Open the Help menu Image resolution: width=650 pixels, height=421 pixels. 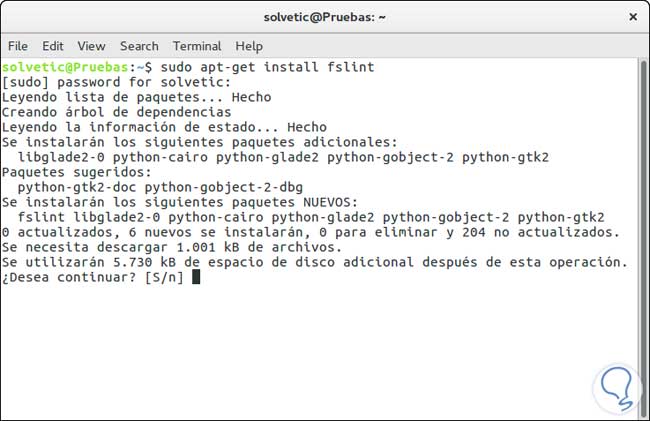point(249,46)
